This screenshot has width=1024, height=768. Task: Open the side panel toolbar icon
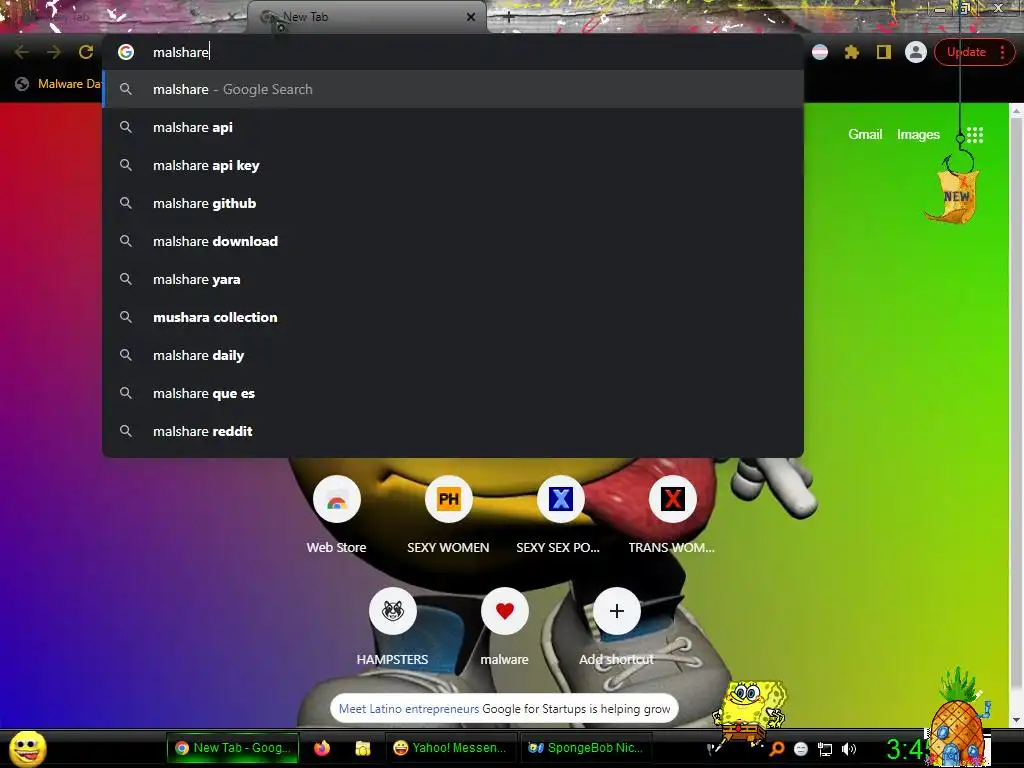(x=884, y=52)
